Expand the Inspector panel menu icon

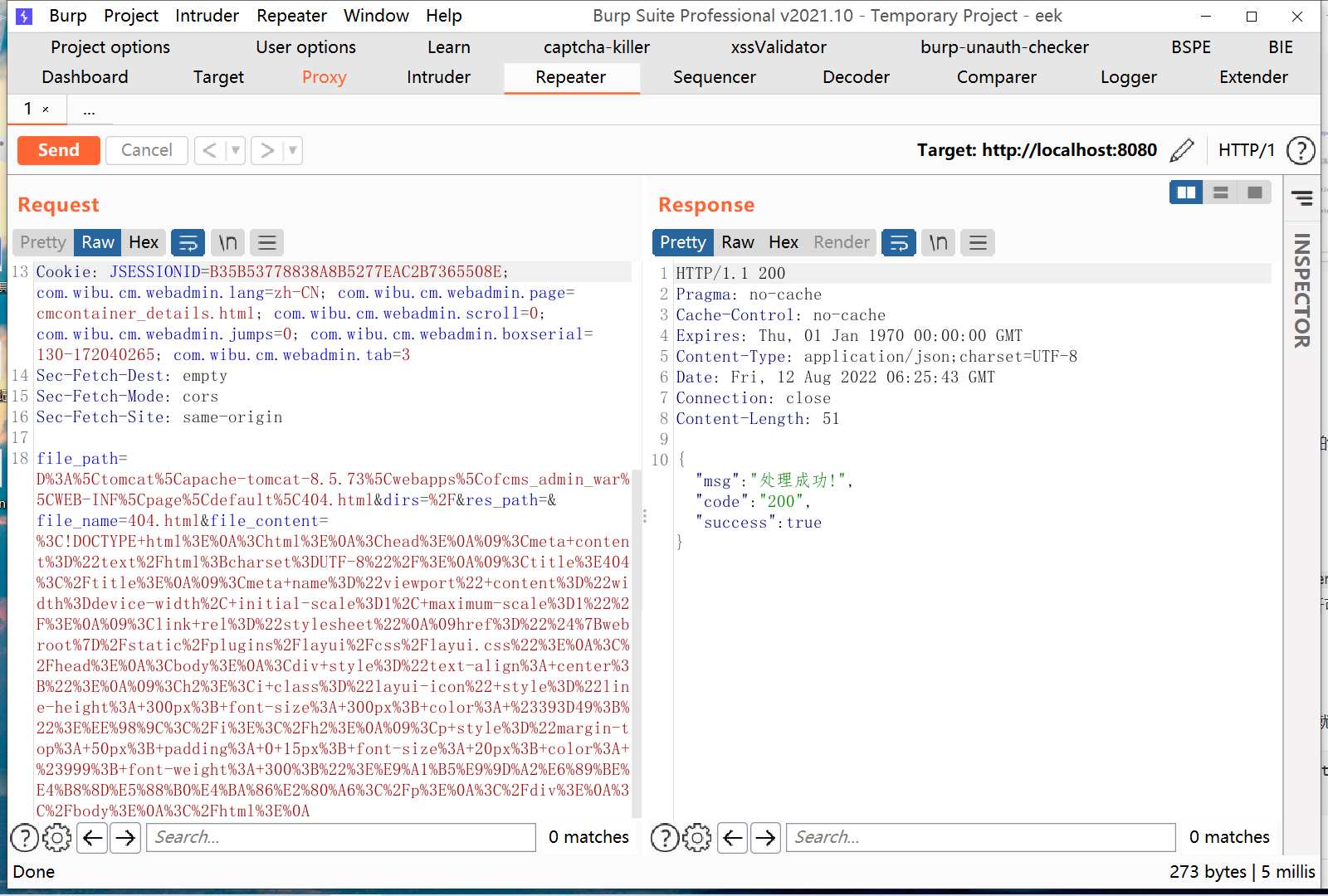point(1301,197)
